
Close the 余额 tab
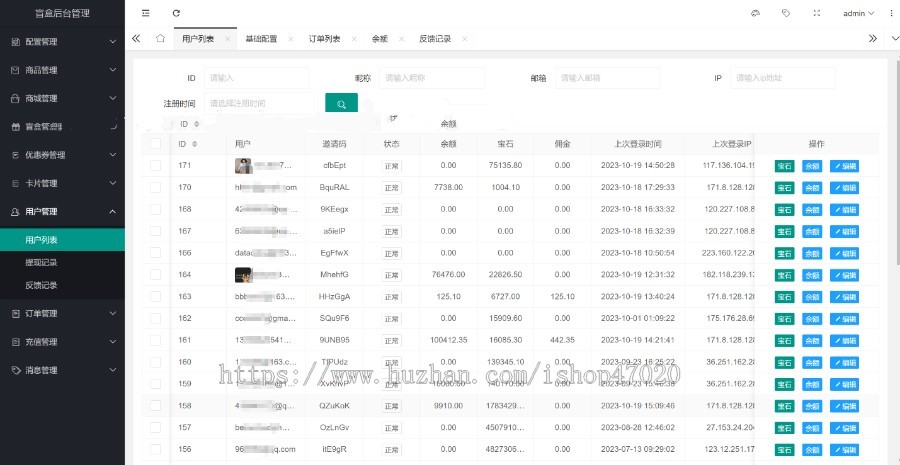[x=401, y=39]
